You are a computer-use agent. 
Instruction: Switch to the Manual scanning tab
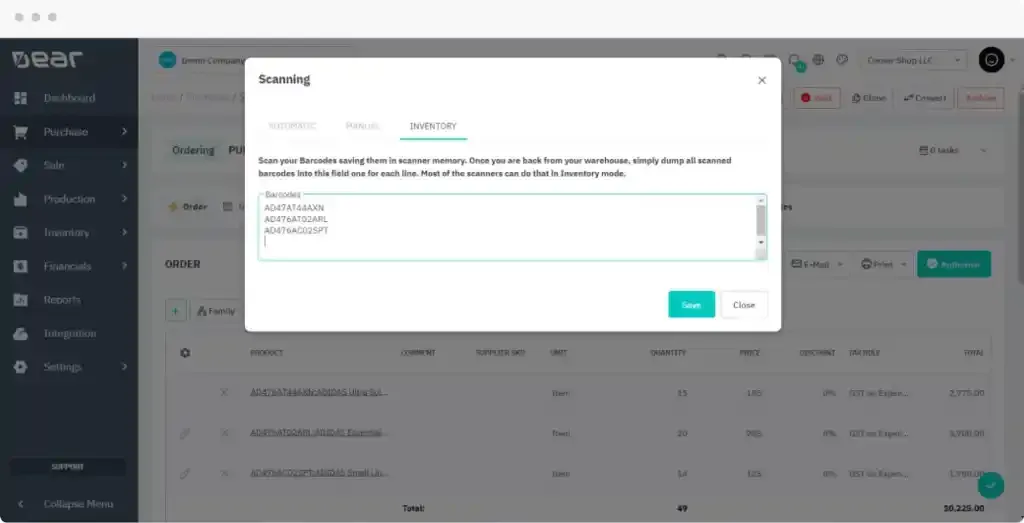click(362, 126)
